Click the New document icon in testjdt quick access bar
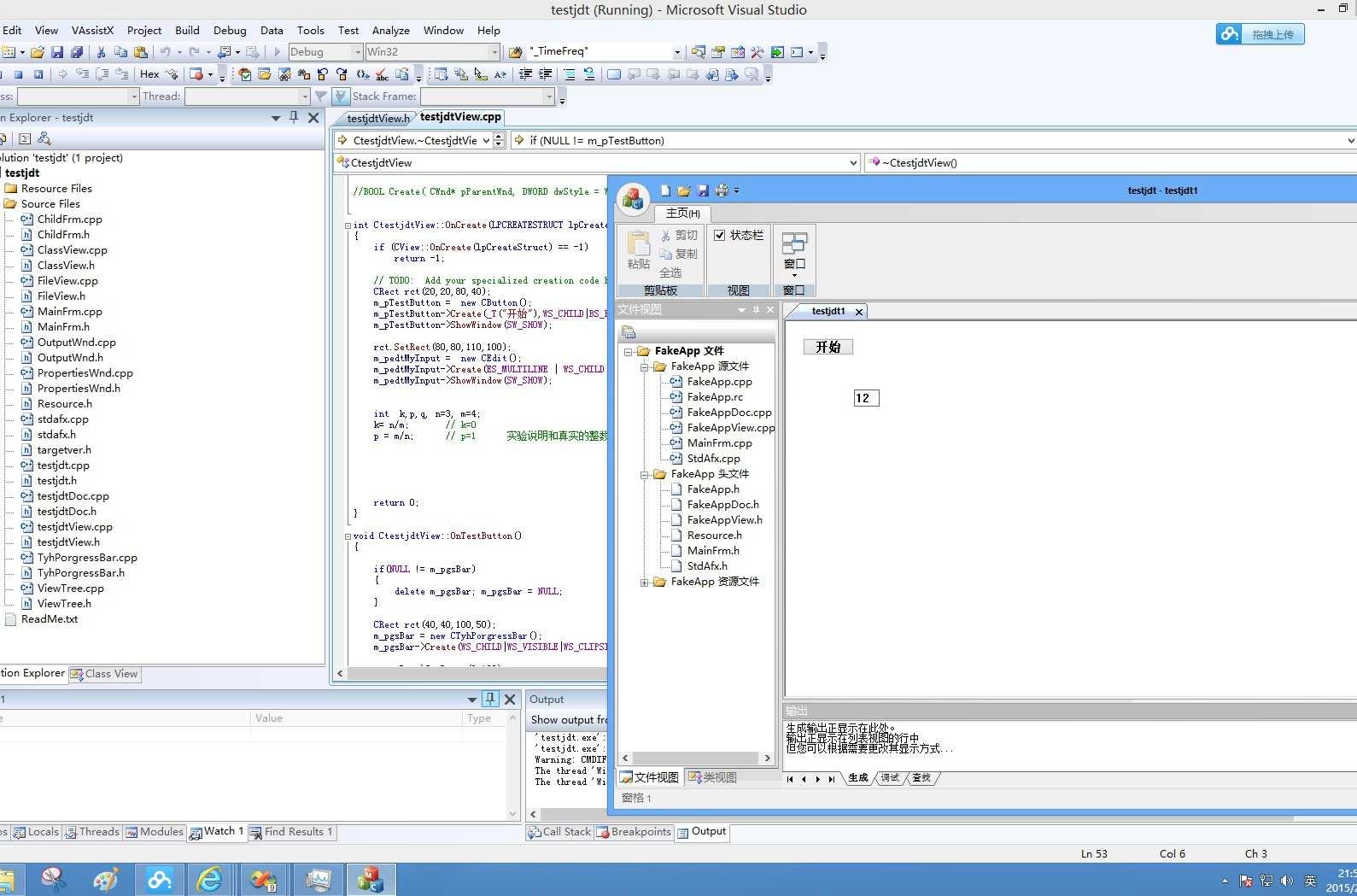 665,190
